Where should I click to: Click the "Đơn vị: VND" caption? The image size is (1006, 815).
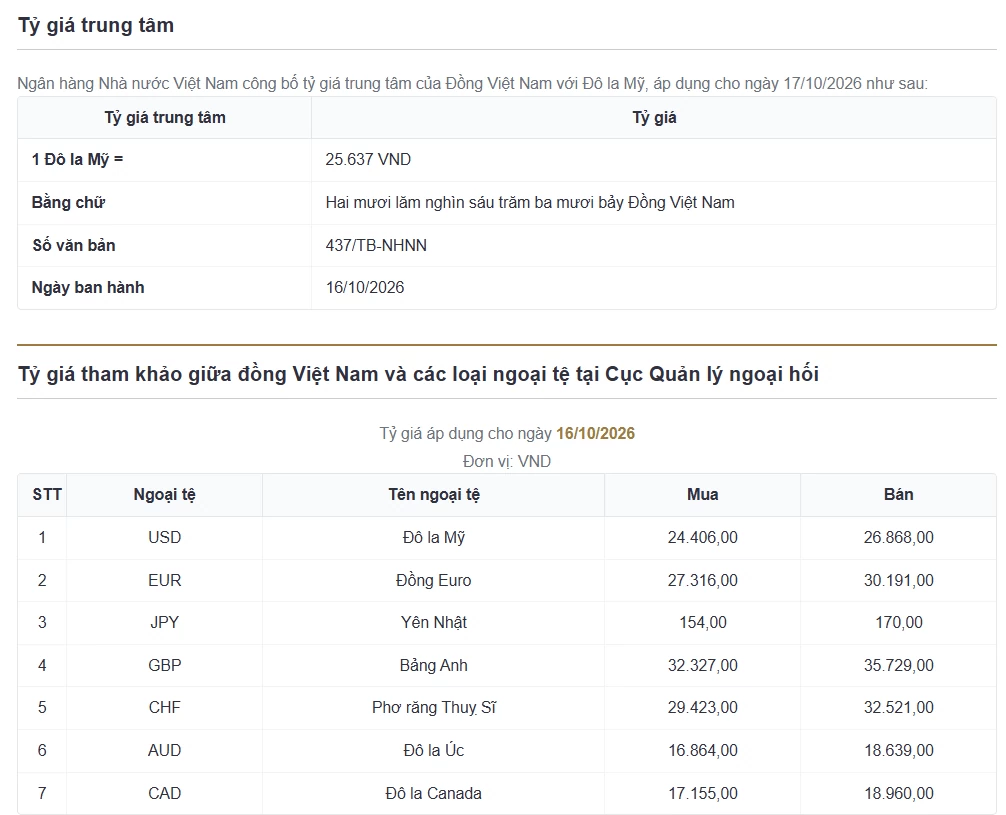point(507,461)
